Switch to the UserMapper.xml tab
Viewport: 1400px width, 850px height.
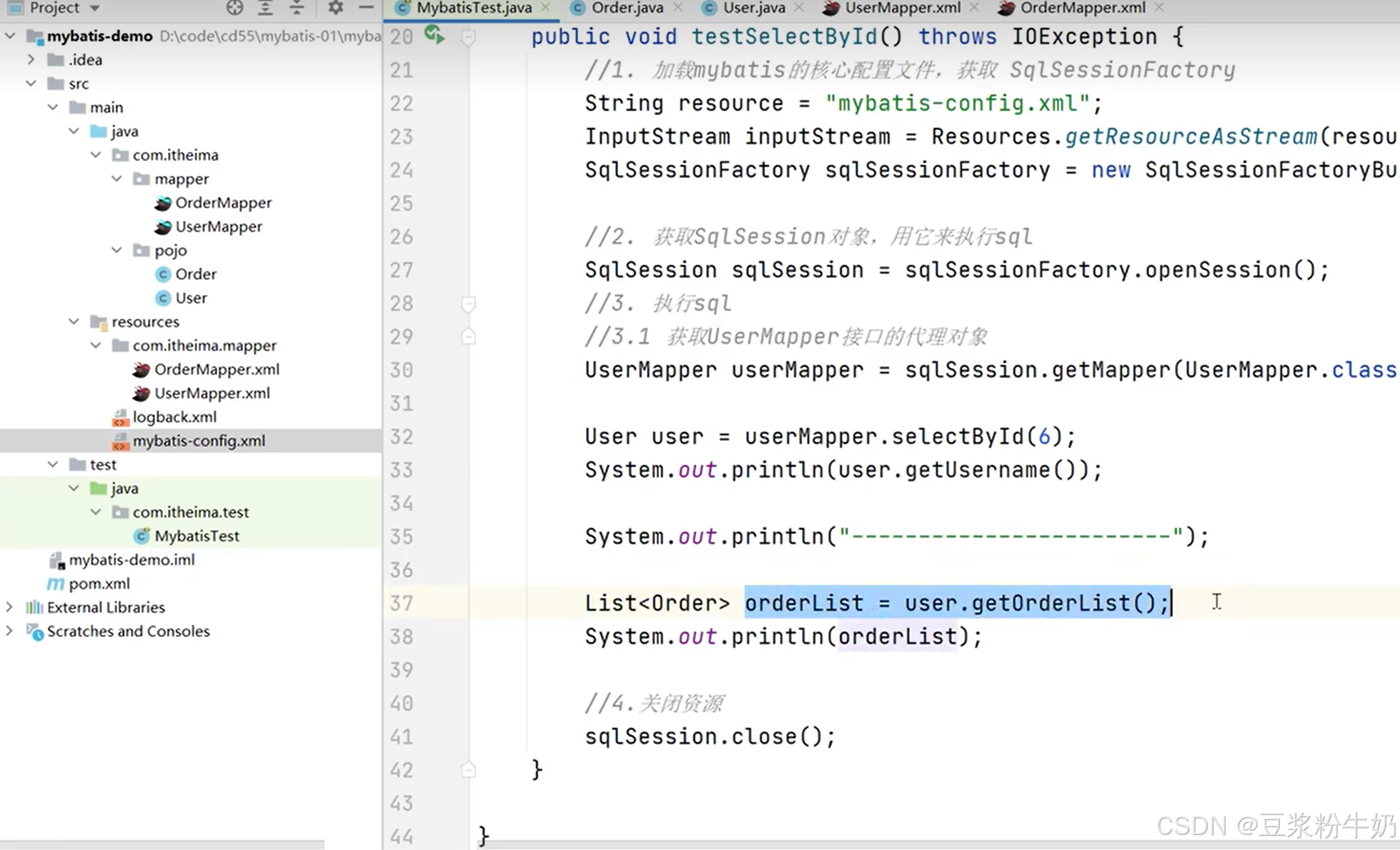click(x=902, y=8)
